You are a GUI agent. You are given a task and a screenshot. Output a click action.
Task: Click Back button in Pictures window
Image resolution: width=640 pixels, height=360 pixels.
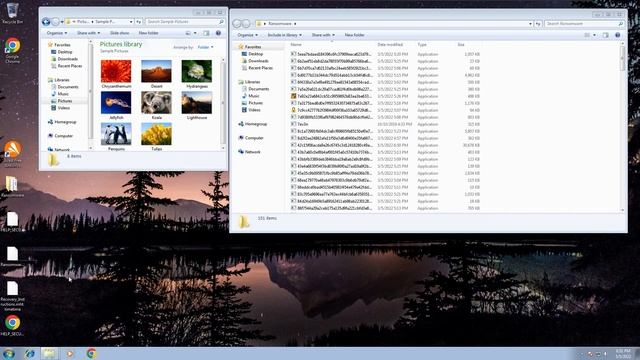point(46,22)
